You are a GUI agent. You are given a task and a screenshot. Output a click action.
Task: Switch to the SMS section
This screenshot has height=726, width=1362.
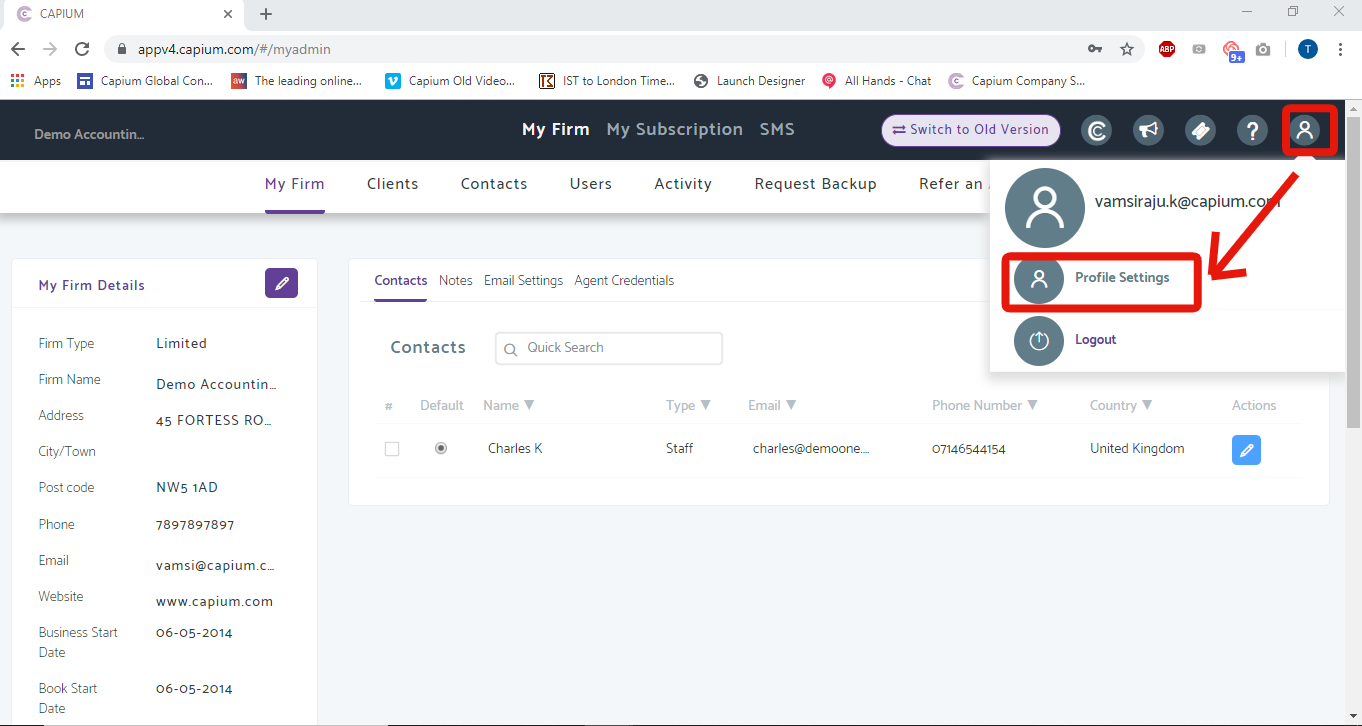(777, 129)
